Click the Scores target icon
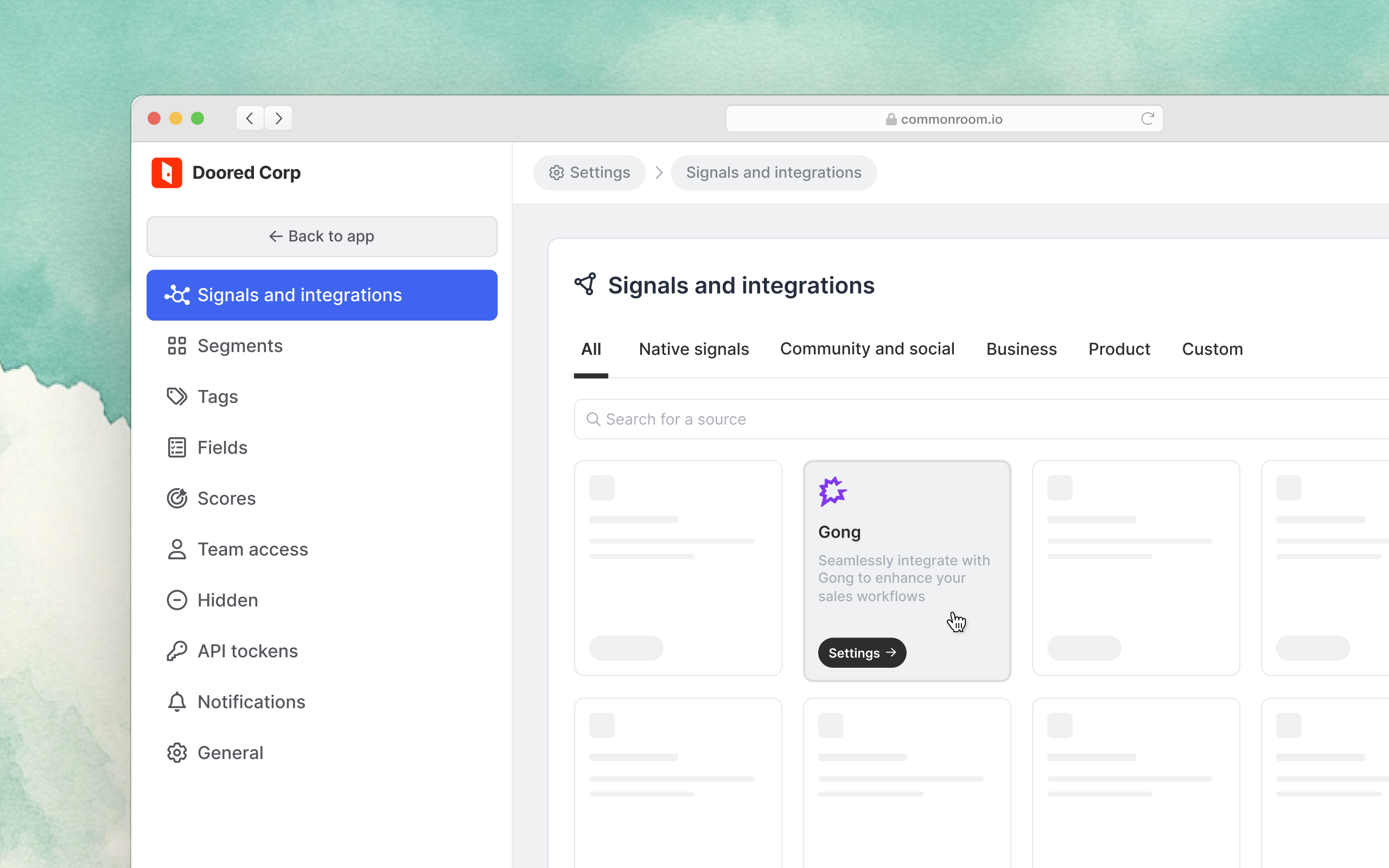 coord(177,499)
